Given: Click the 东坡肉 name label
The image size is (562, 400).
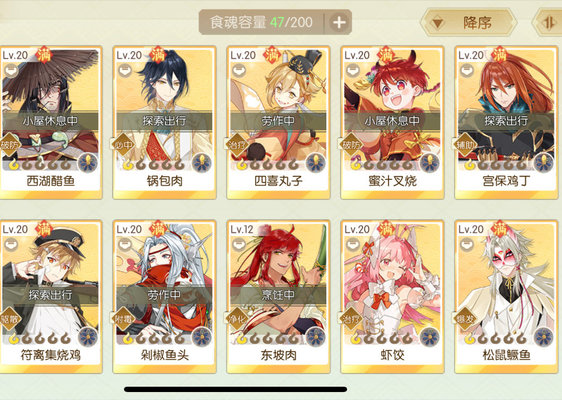Looking at the screenshot, I should coord(278,355).
